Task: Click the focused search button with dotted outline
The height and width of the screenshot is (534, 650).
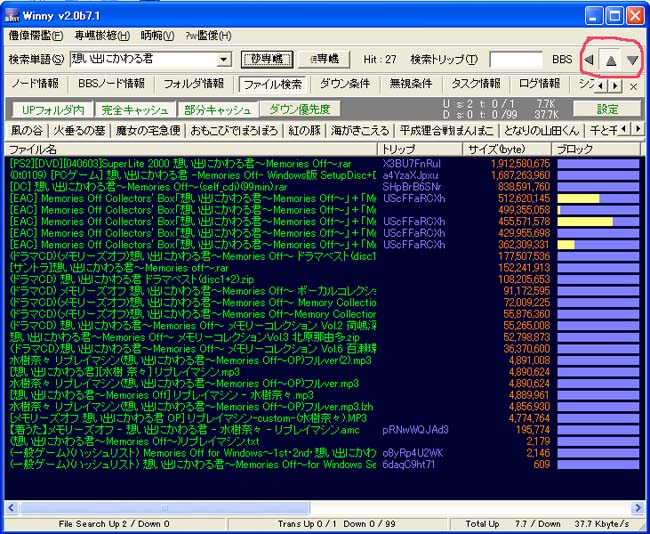Action: (267, 59)
